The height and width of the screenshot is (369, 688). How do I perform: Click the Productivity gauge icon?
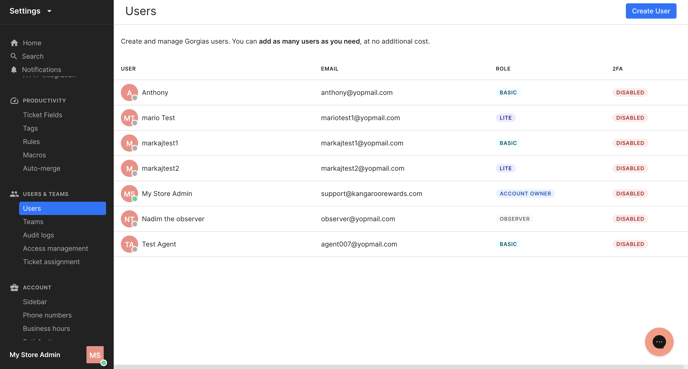(x=14, y=100)
